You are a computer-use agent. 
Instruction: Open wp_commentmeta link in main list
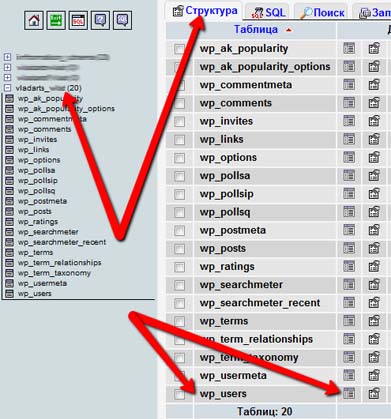tap(246, 85)
